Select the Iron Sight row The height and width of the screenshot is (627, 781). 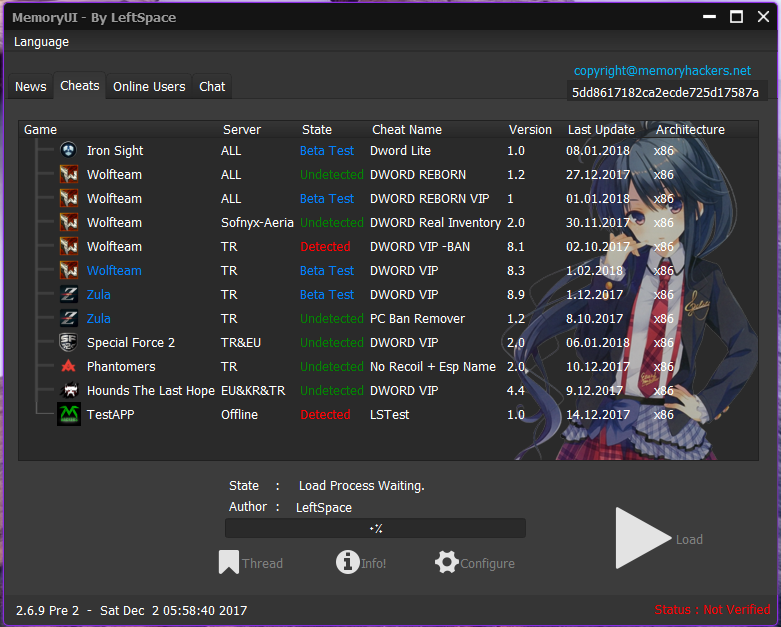[x=389, y=150]
